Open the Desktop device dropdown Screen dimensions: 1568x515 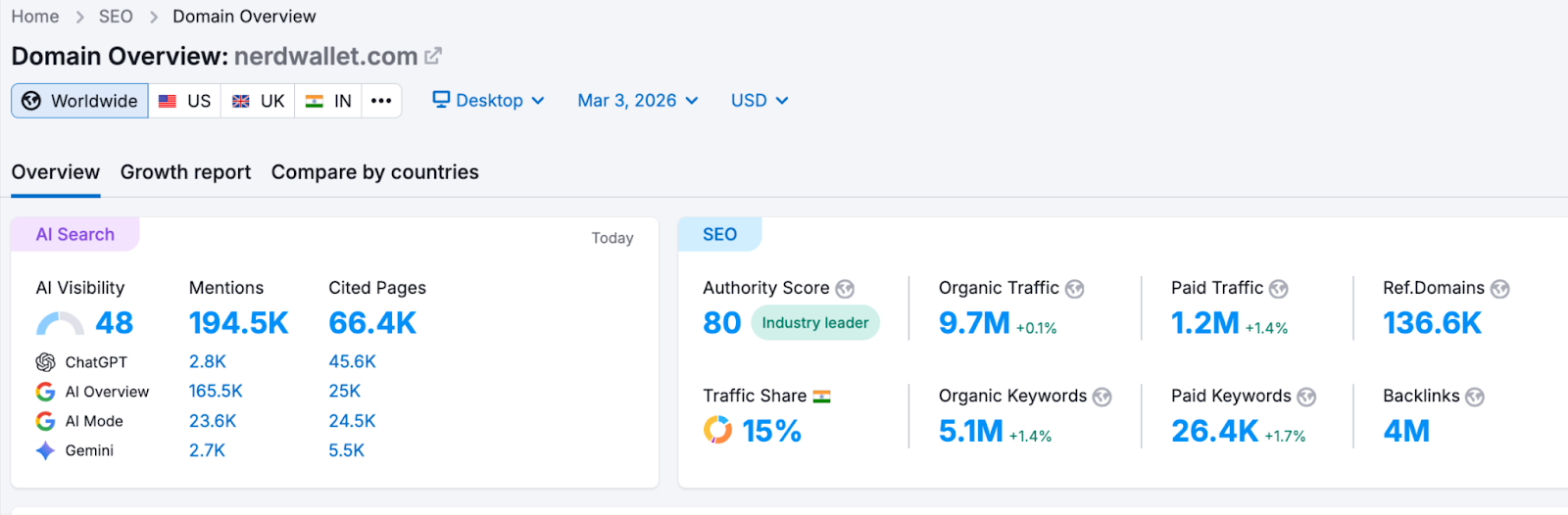pos(489,101)
